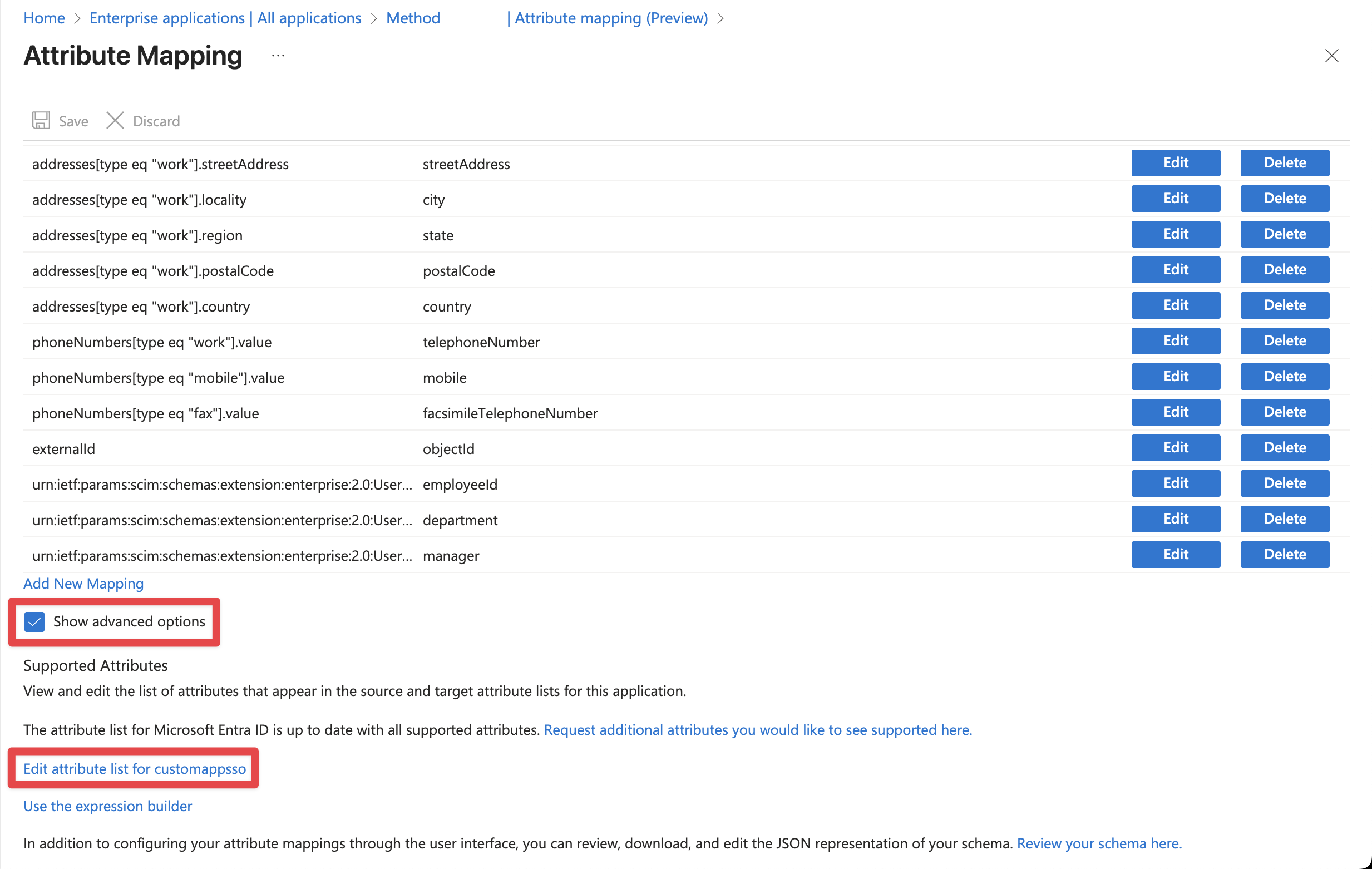This screenshot has width=1372, height=869.
Task: Go to Home breadcrumb
Action: 44,18
